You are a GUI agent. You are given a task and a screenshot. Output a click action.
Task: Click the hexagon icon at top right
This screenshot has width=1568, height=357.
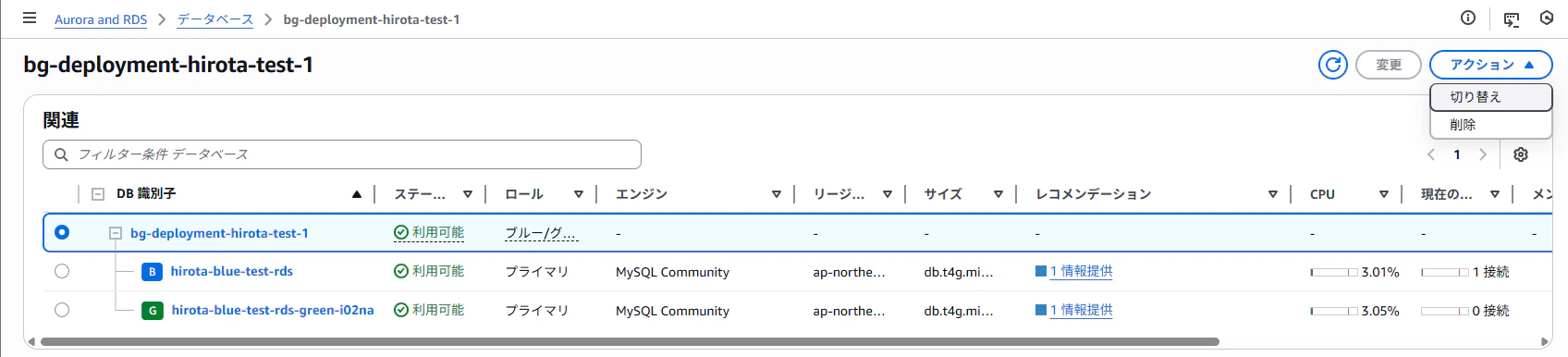click(1546, 18)
